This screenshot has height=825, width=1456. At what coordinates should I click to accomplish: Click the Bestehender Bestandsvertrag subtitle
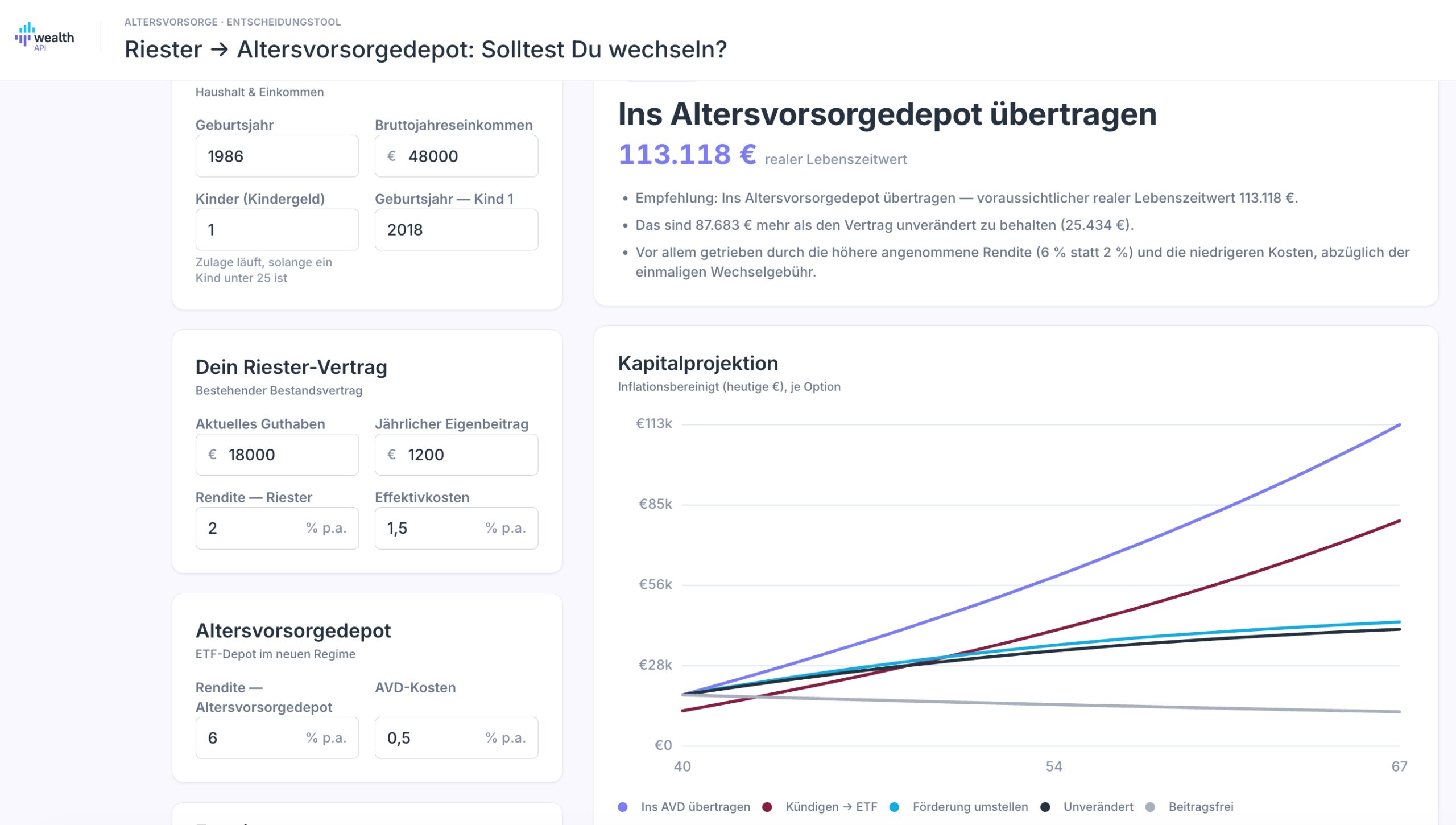(x=279, y=391)
